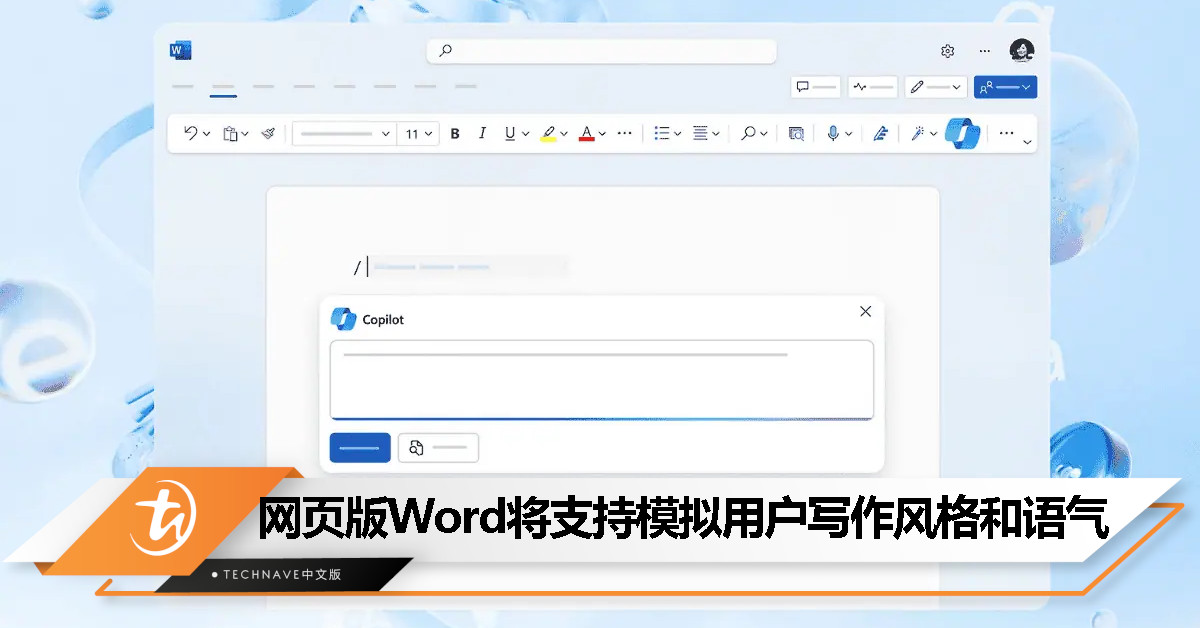The image size is (1200, 628).
Task: Click inside the Copilot prompt text box
Action: point(602,380)
